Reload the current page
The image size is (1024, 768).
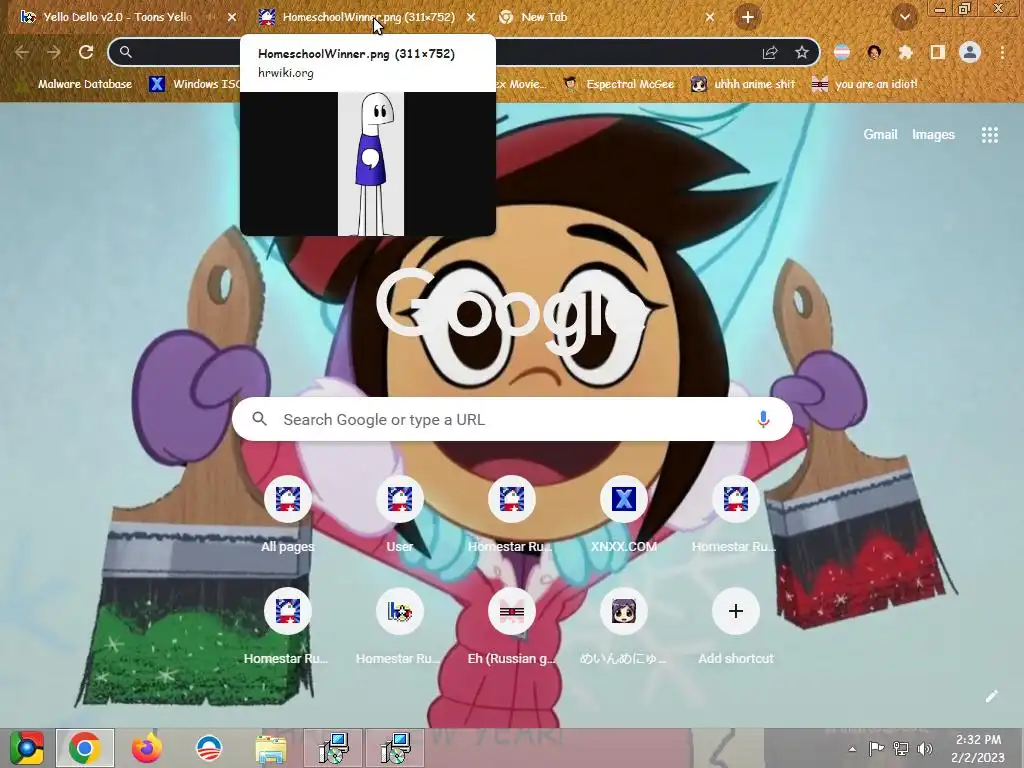point(86,52)
